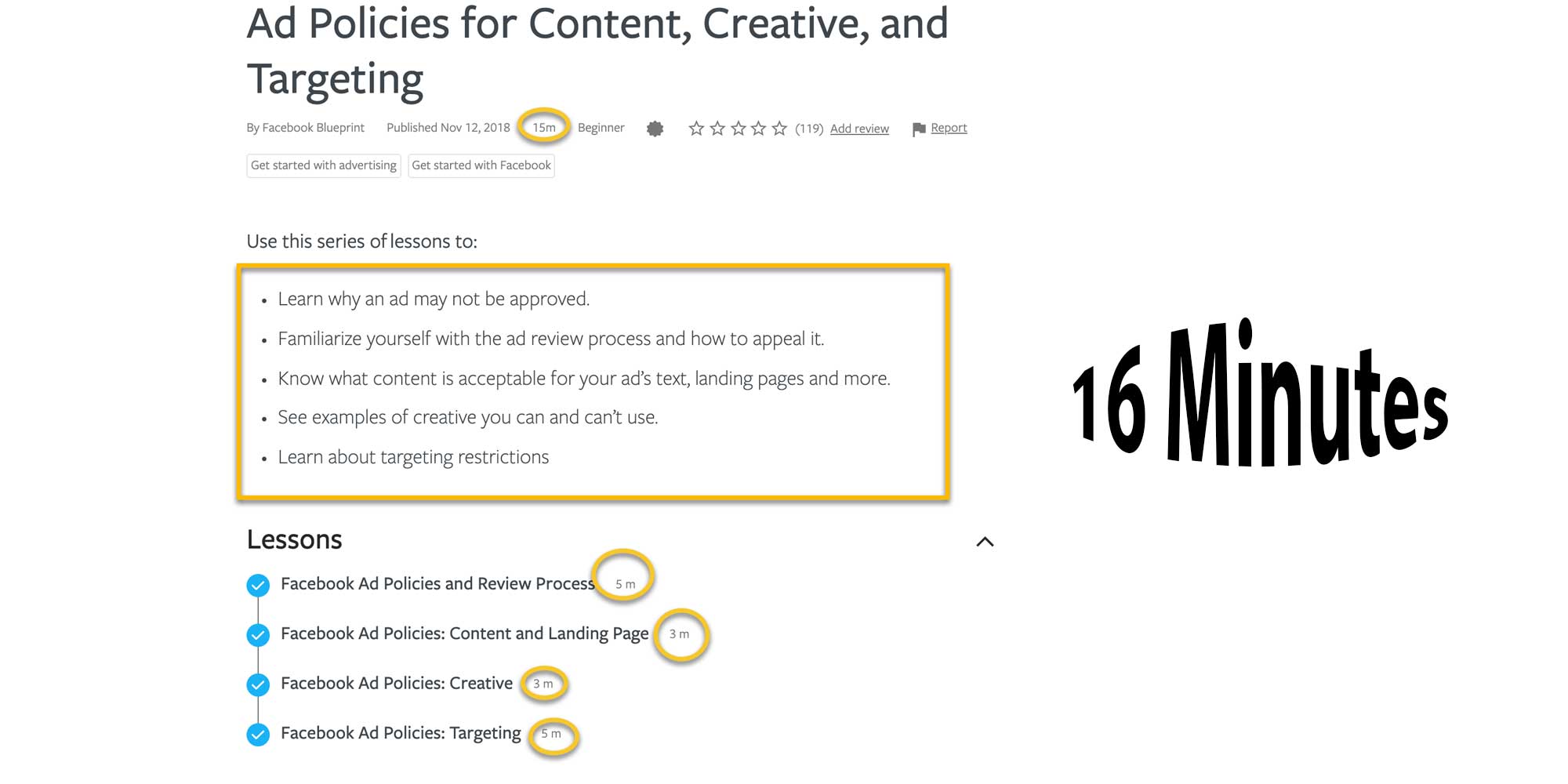Click the 15m course duration label
The width and height of the screenshot is (1568, 784).
coord(544,128)
